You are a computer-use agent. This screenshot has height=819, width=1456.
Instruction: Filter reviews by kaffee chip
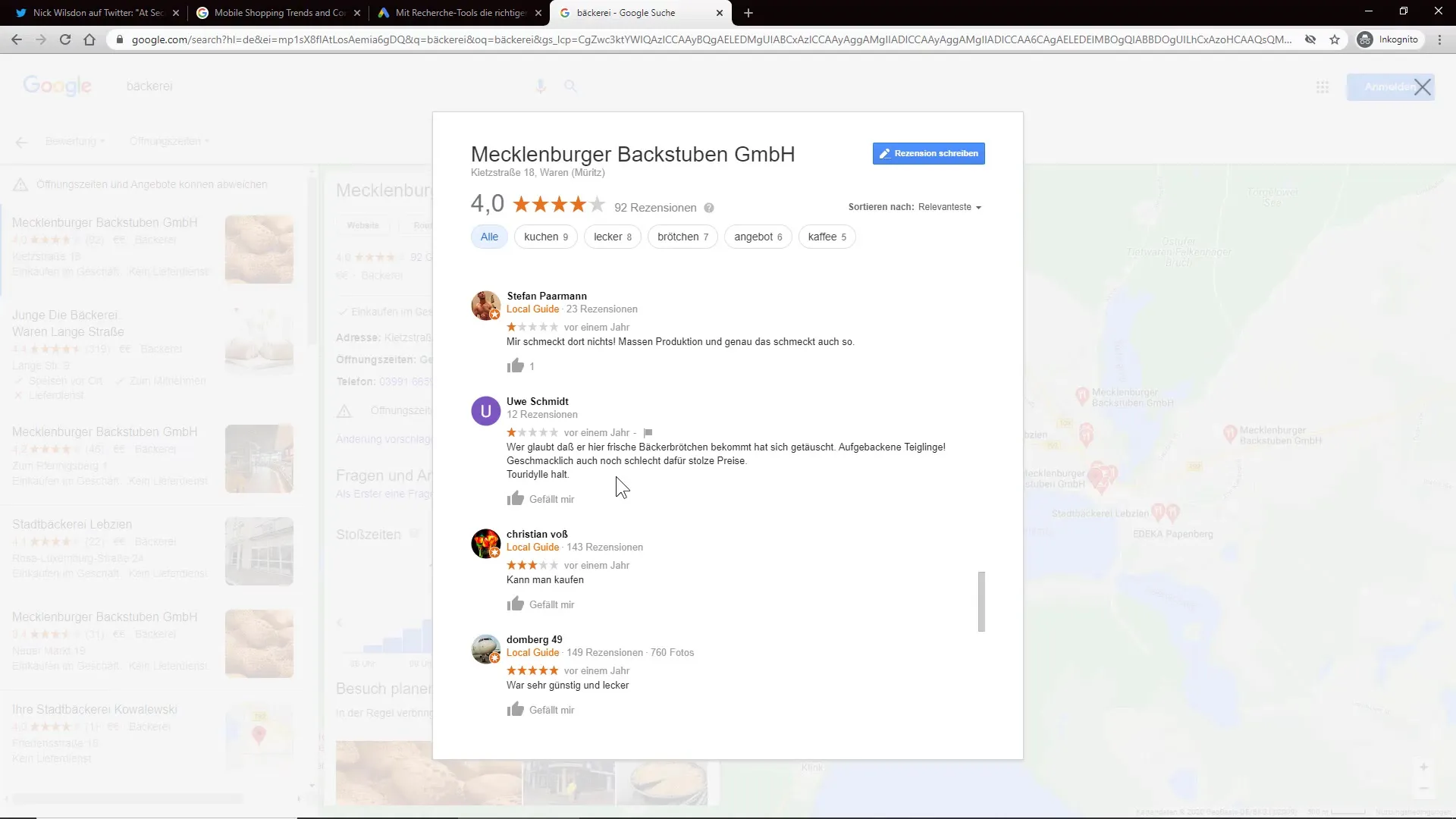click(827, 237)
